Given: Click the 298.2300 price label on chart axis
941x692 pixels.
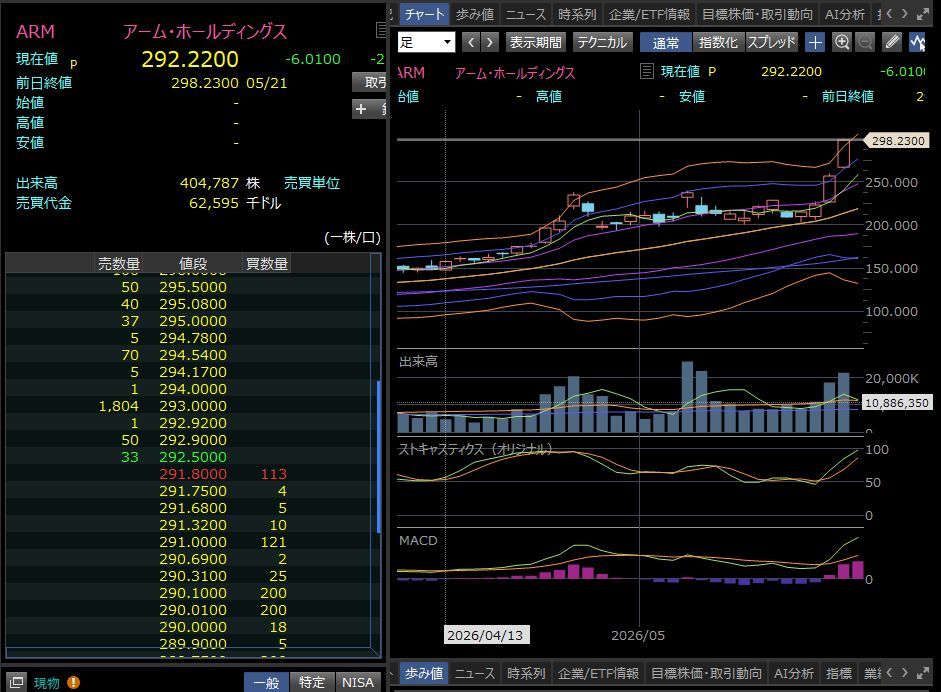Looking at the screenshot, I should 897,141.
